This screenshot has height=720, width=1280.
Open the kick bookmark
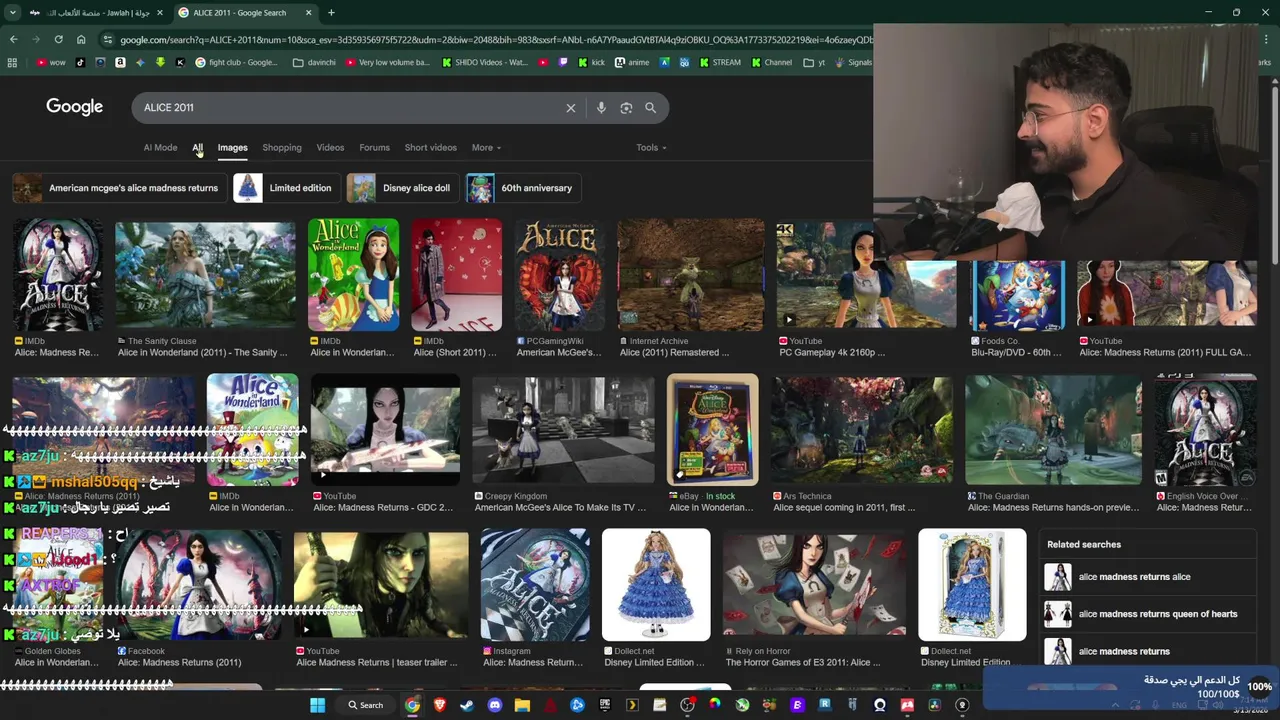coord(591,62)
